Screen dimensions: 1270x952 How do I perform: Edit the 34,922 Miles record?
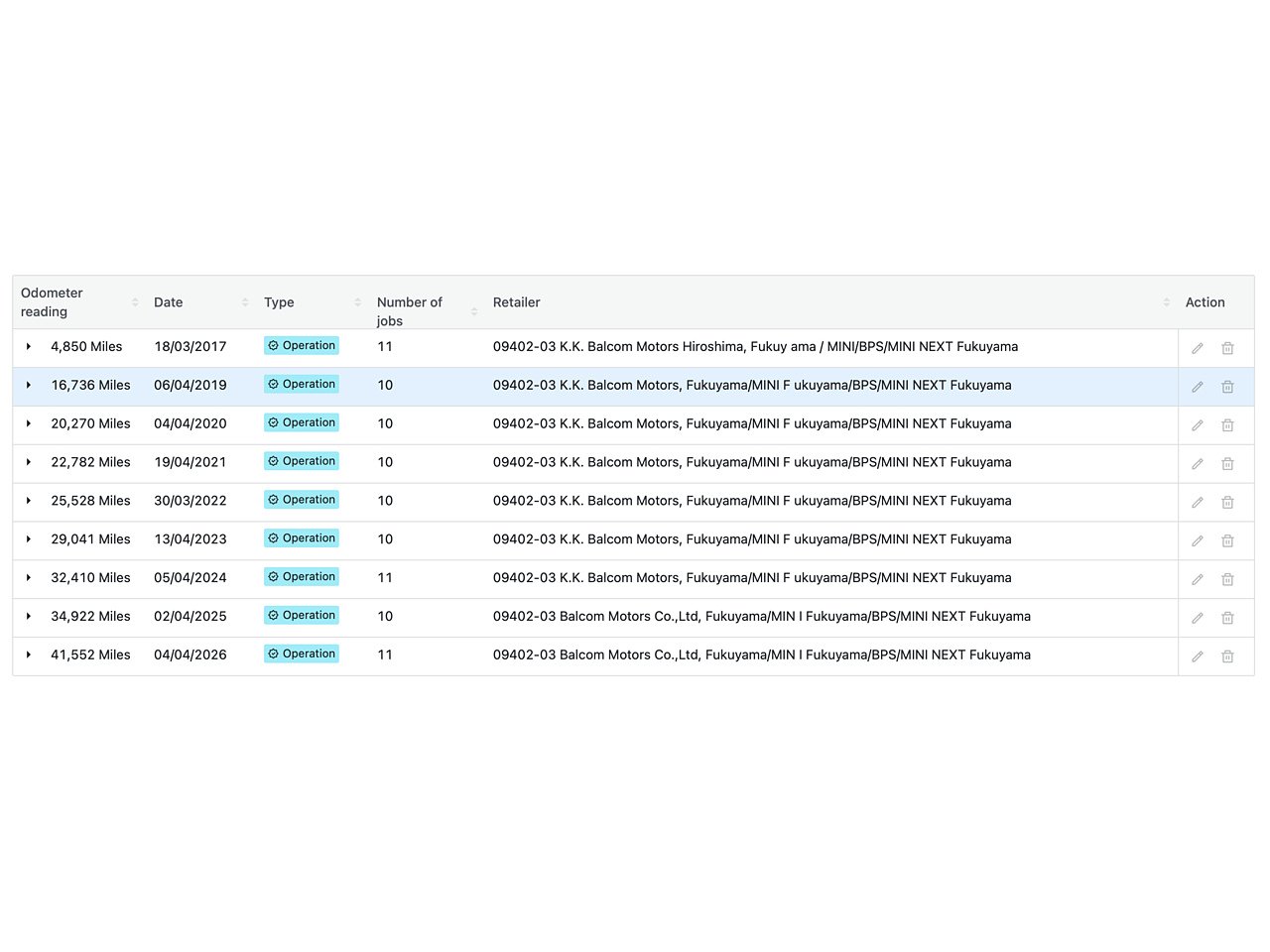pyautogui.click(x=1198, y=618)
